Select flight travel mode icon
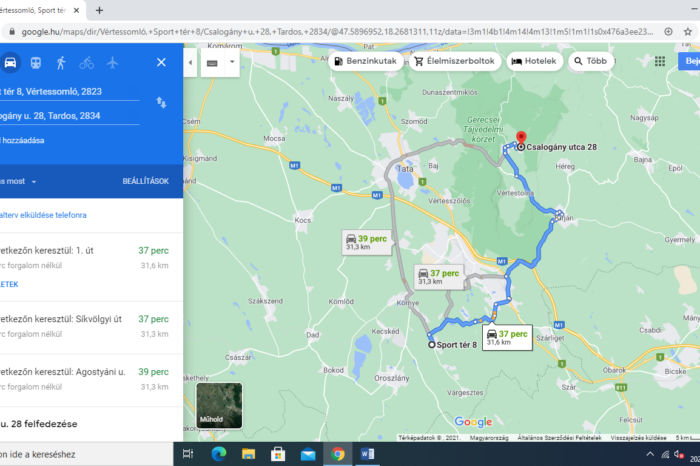The height and width of the screenshot is (466, 700). click(x=112, y=62)
